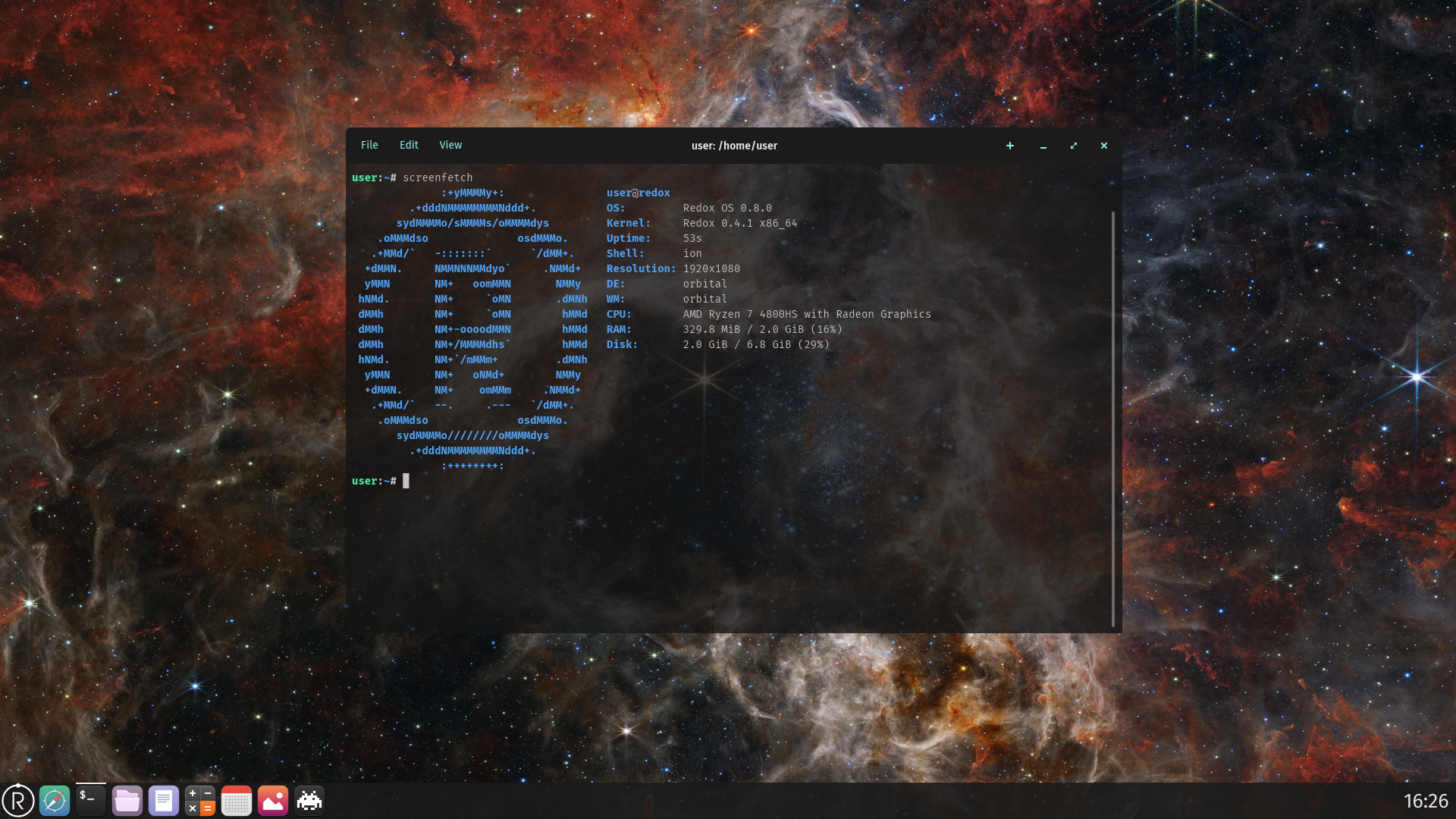Open the File menu
Image resolution: width=1456 pixels, height=819 pixels.
tap(369, 145)
